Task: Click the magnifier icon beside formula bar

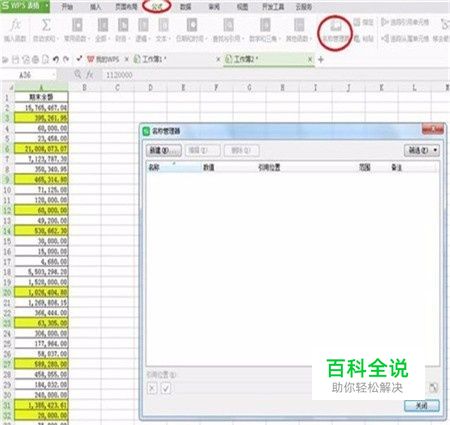Action: click(x=78, y=74)
